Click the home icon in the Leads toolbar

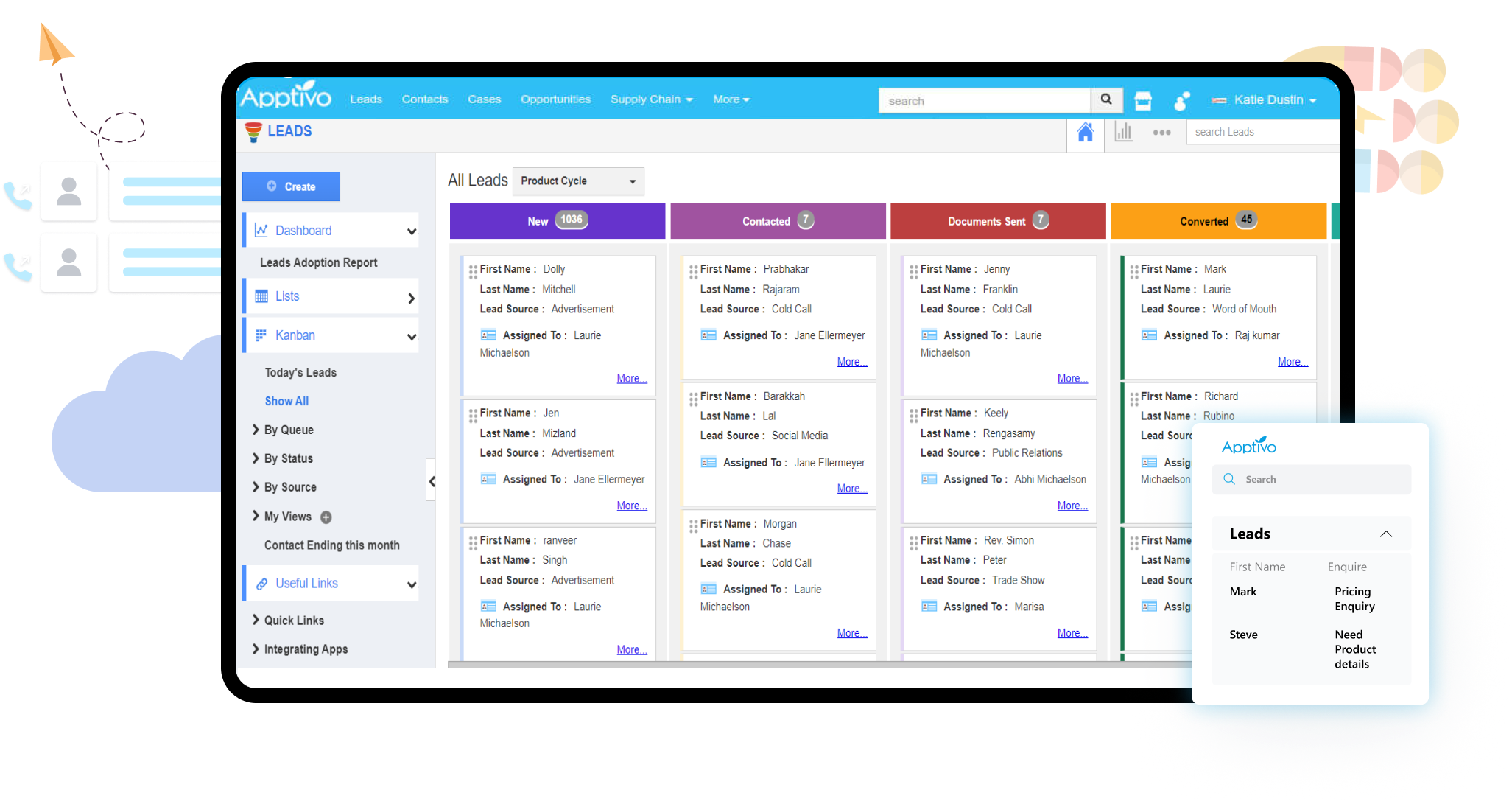1085,133
